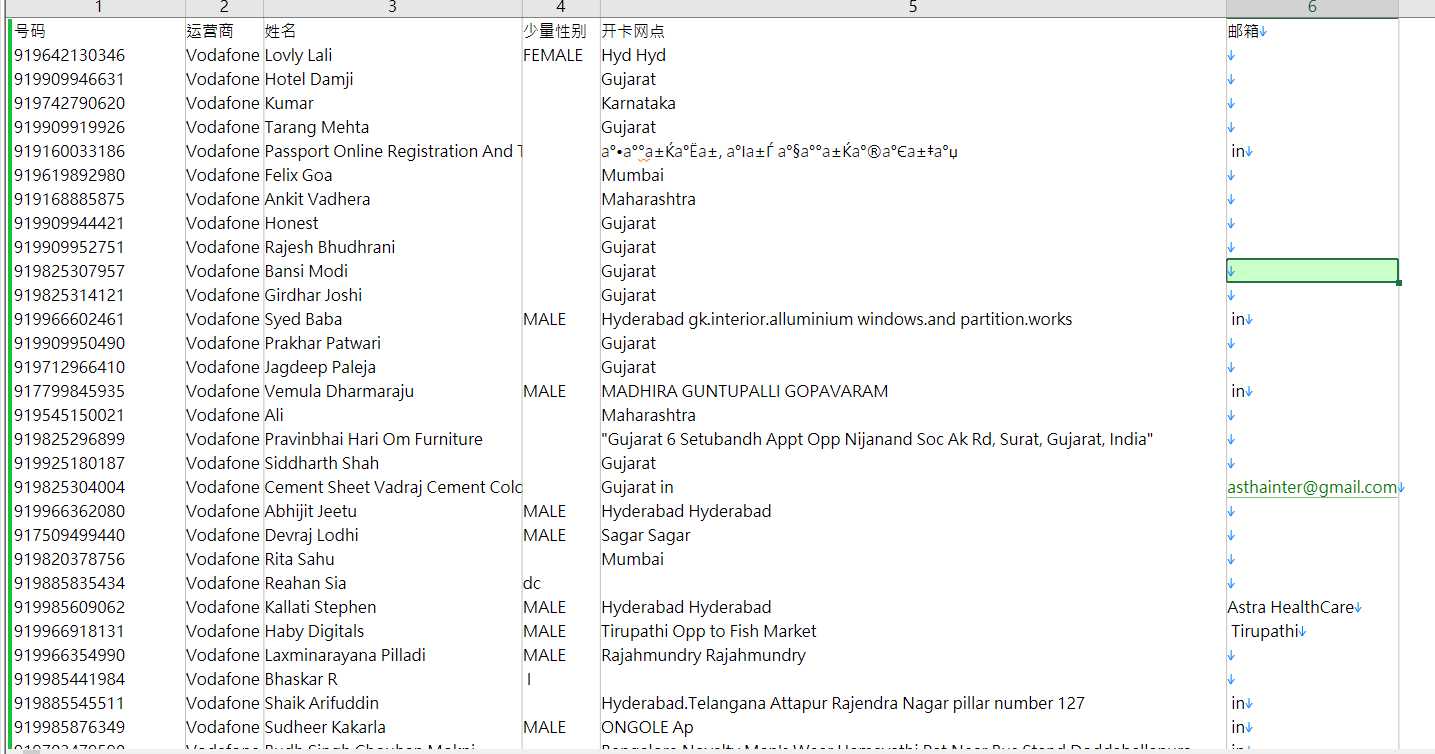Click the Felix Goa name cell

click(x=392, y=175)
